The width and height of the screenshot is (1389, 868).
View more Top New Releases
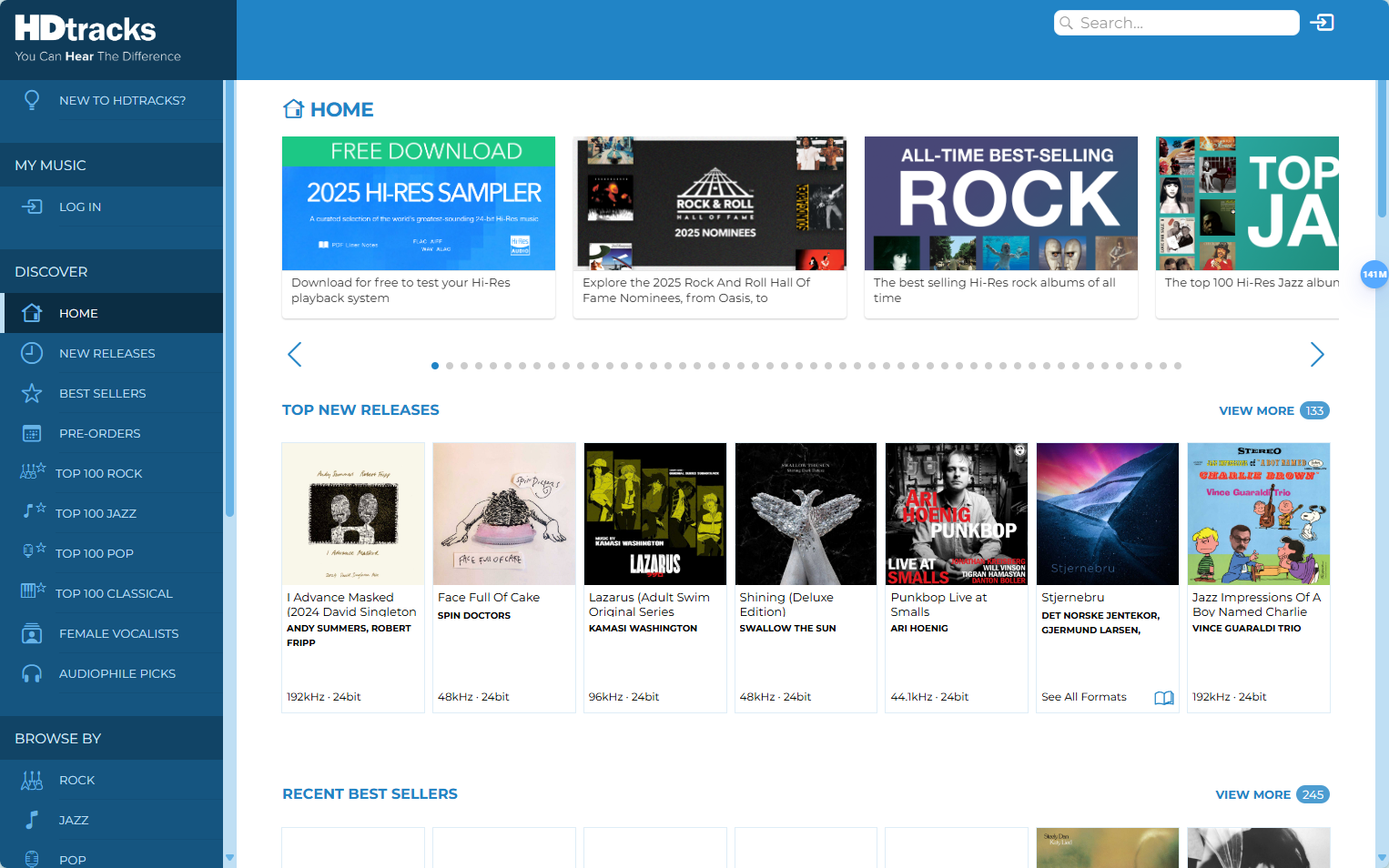[1274, 410]
